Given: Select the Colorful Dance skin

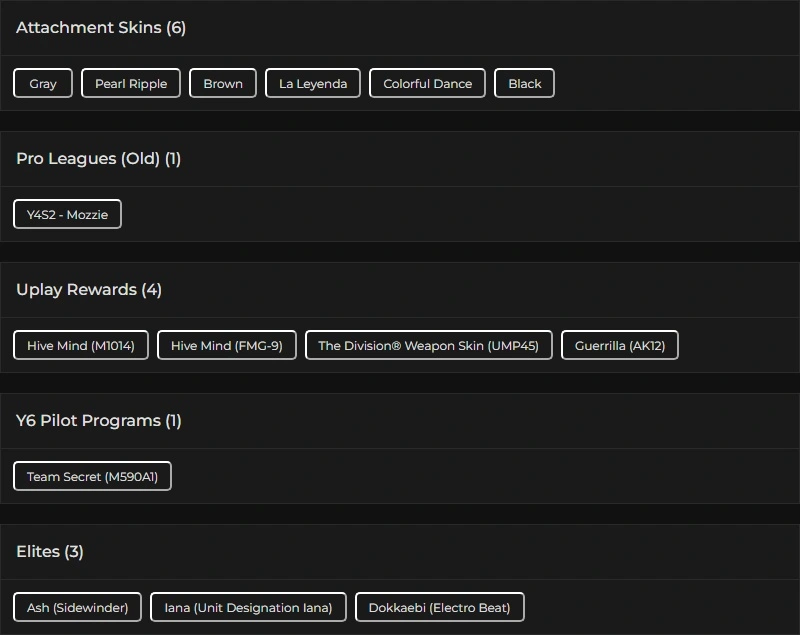Looking at the screenshot, I should tap(427, 83).
